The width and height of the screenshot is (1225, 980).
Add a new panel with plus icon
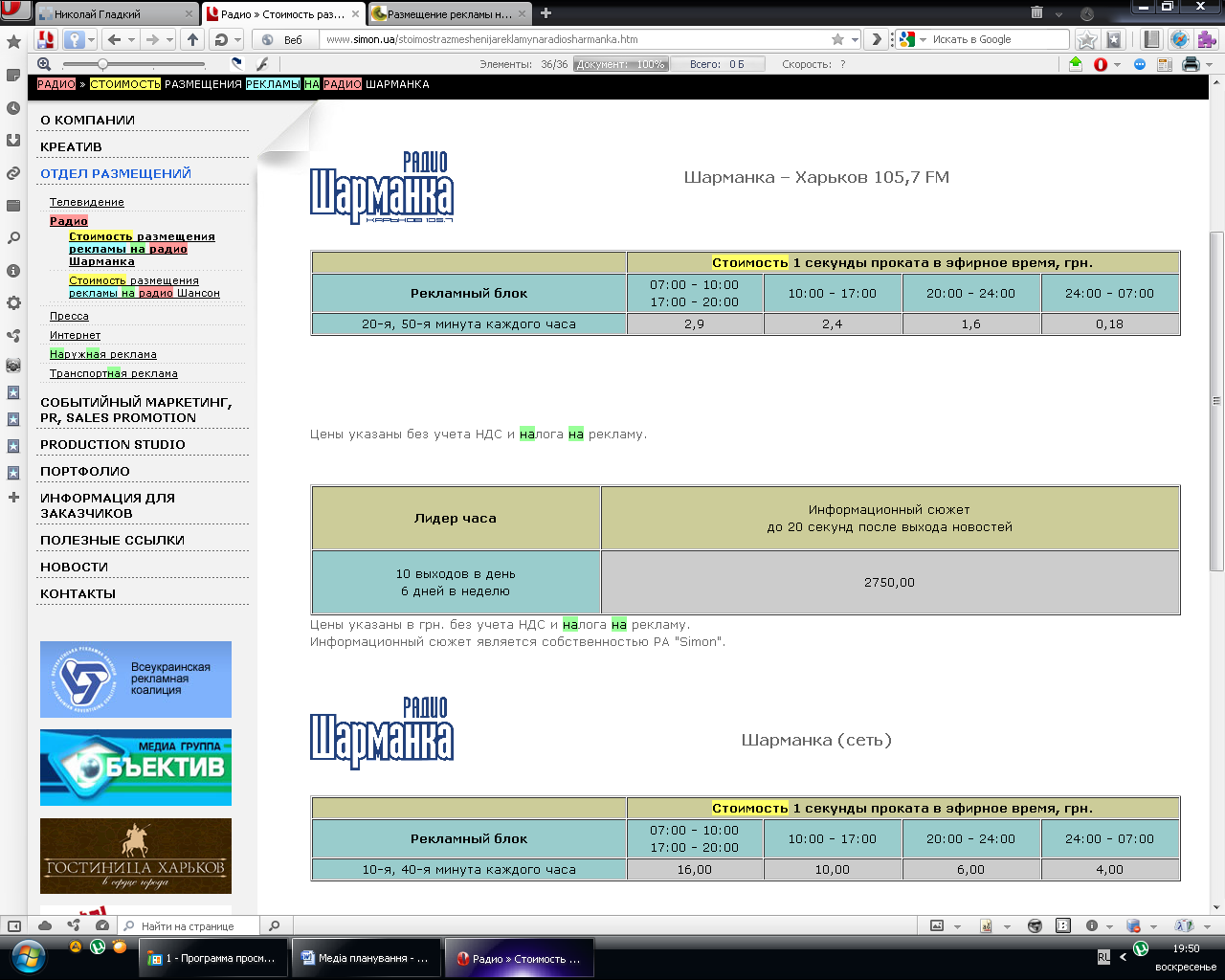pyautogui.click(x=13, y=498)
